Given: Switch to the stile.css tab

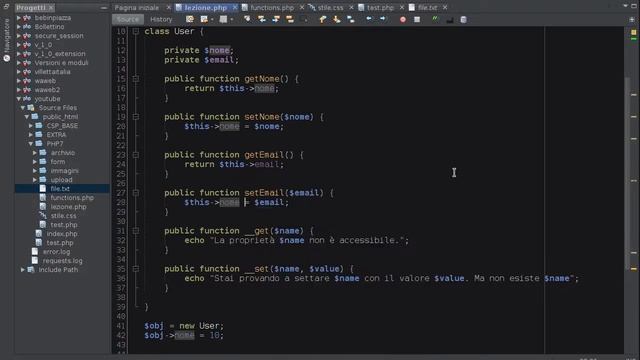Looking at the screenshot, I should click(x=330, y=7).
